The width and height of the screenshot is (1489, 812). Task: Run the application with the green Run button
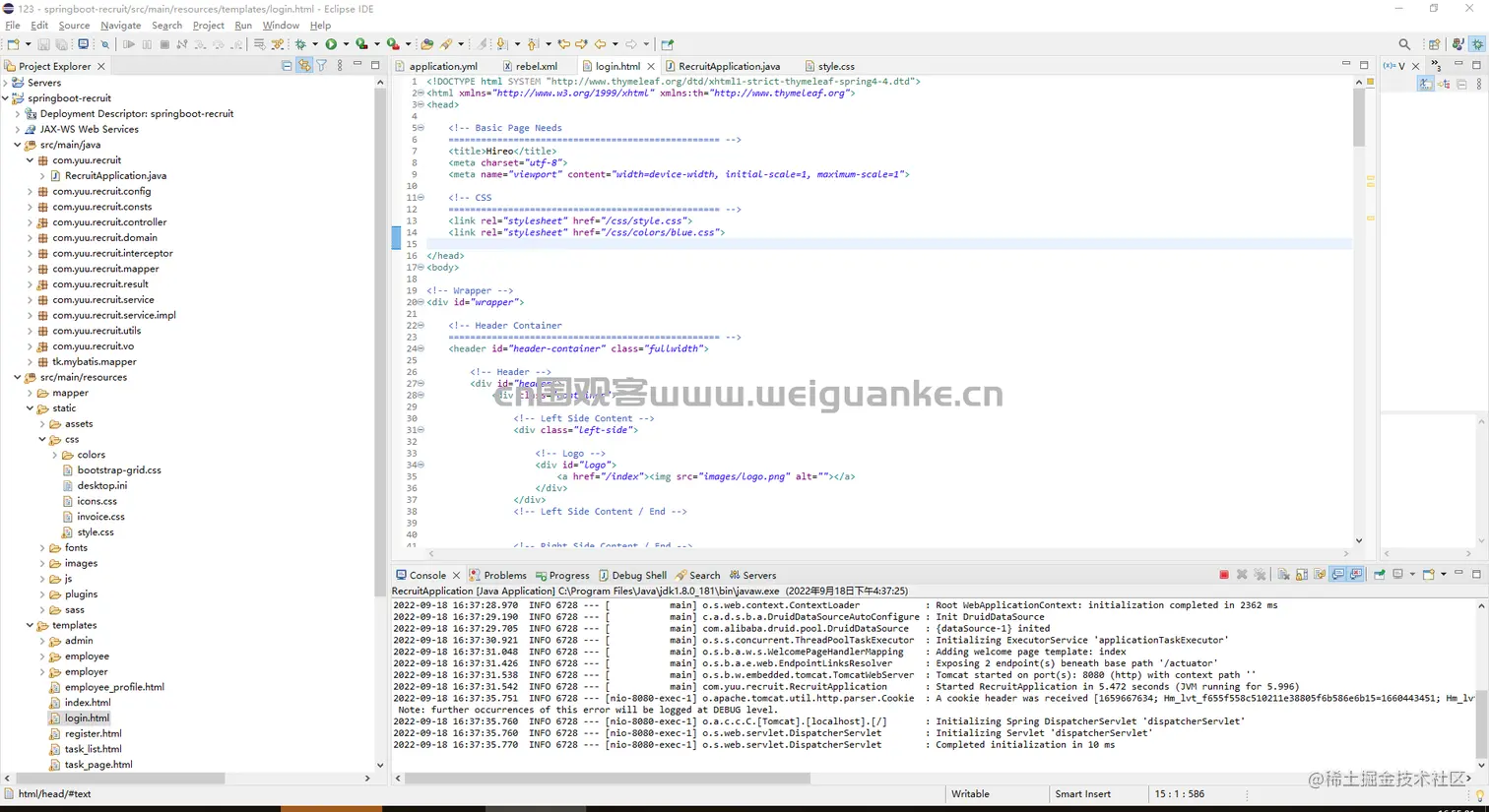coord(332,44)
